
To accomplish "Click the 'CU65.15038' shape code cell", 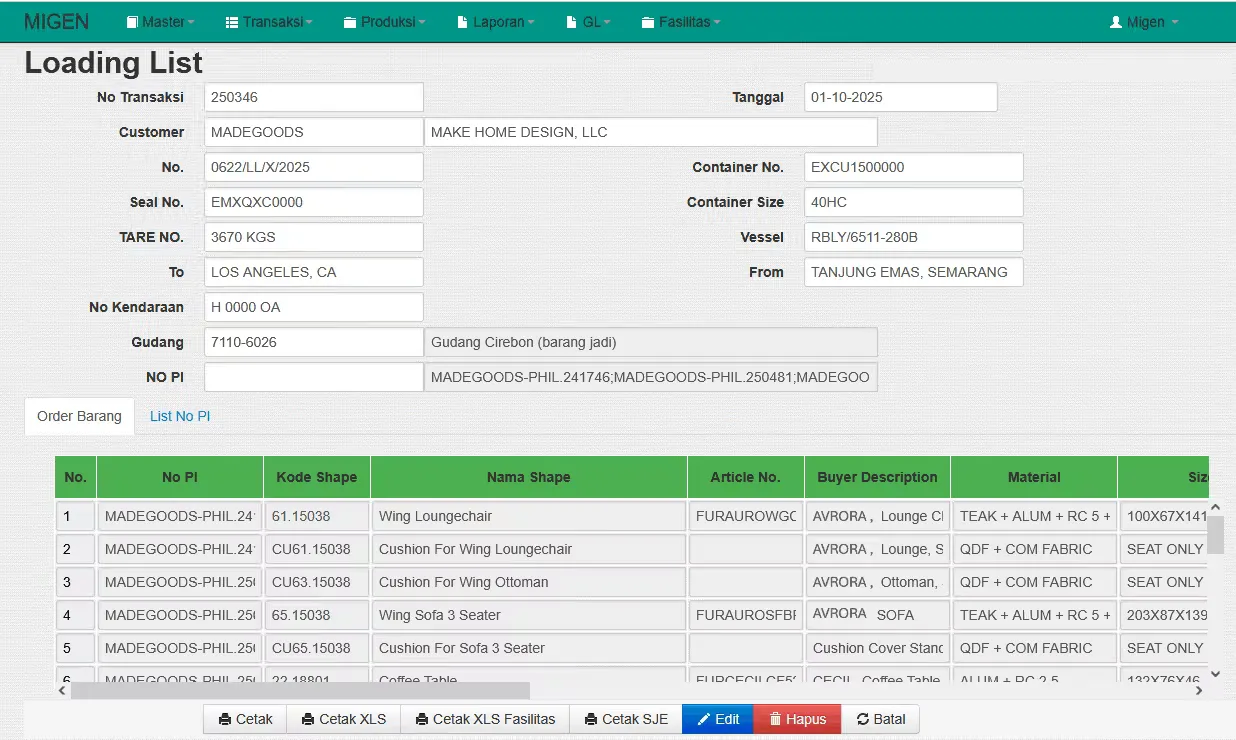I will click(317, 648).
